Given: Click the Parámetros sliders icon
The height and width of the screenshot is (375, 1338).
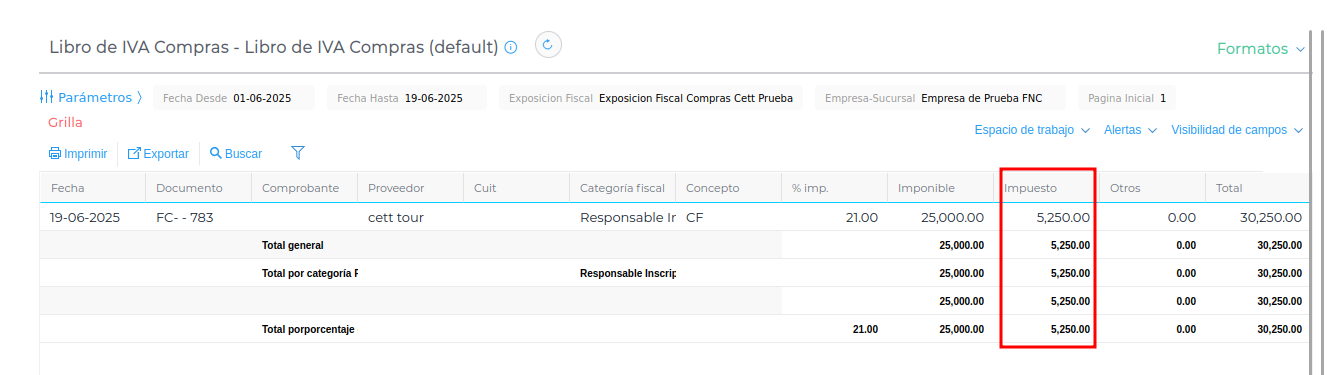Looking at the screenshot, I should tap(46, 97).
